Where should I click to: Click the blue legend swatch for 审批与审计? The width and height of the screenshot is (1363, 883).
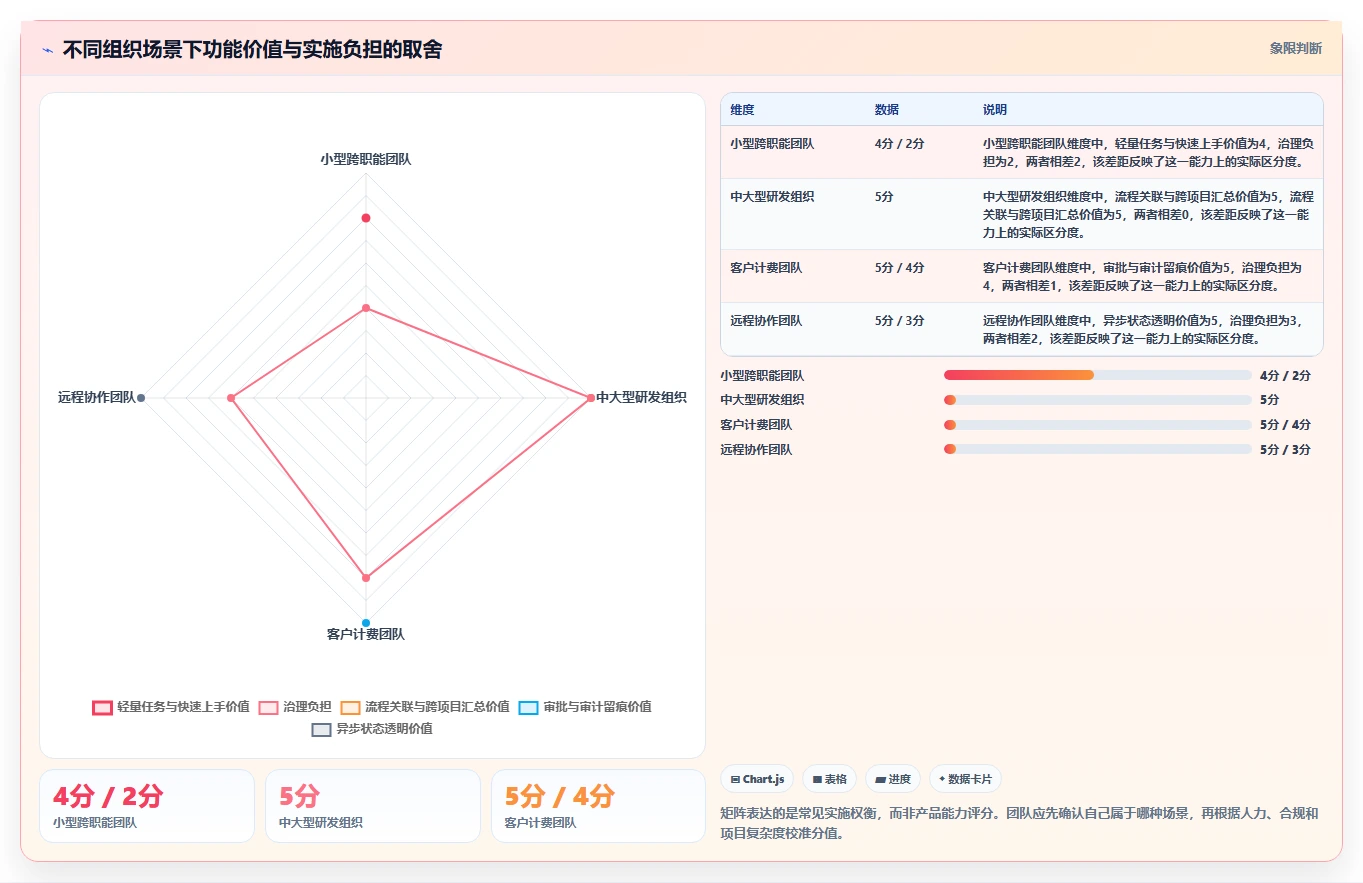(x=529, y=707)
